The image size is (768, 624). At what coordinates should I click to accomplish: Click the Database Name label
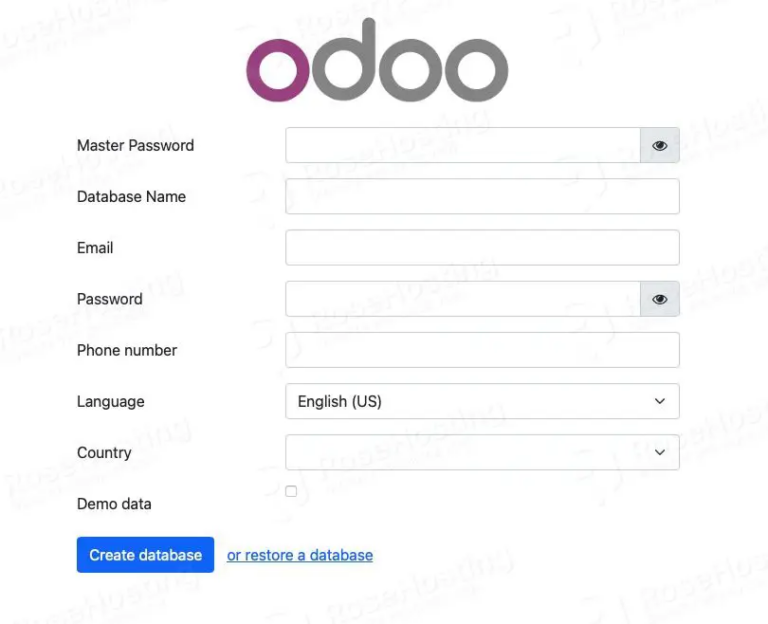coord(131,196)
